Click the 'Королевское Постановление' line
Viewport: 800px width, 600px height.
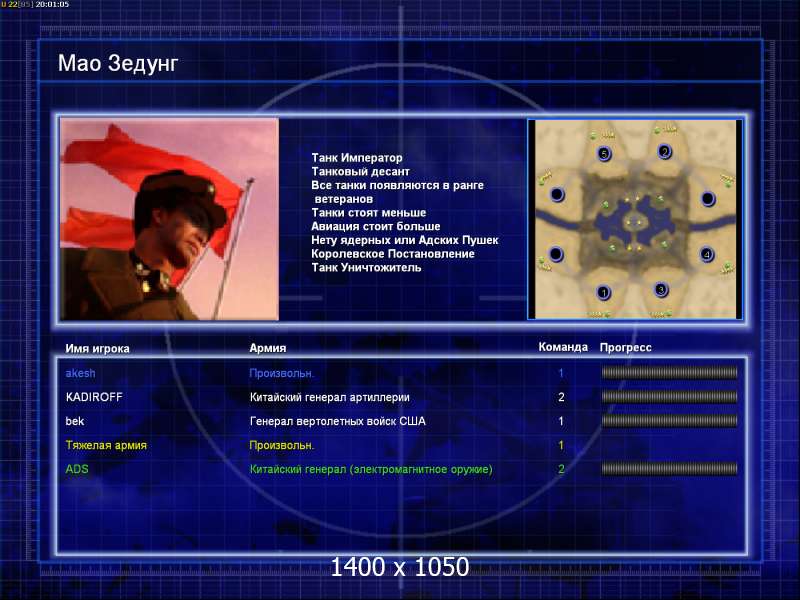click(393, 254)
